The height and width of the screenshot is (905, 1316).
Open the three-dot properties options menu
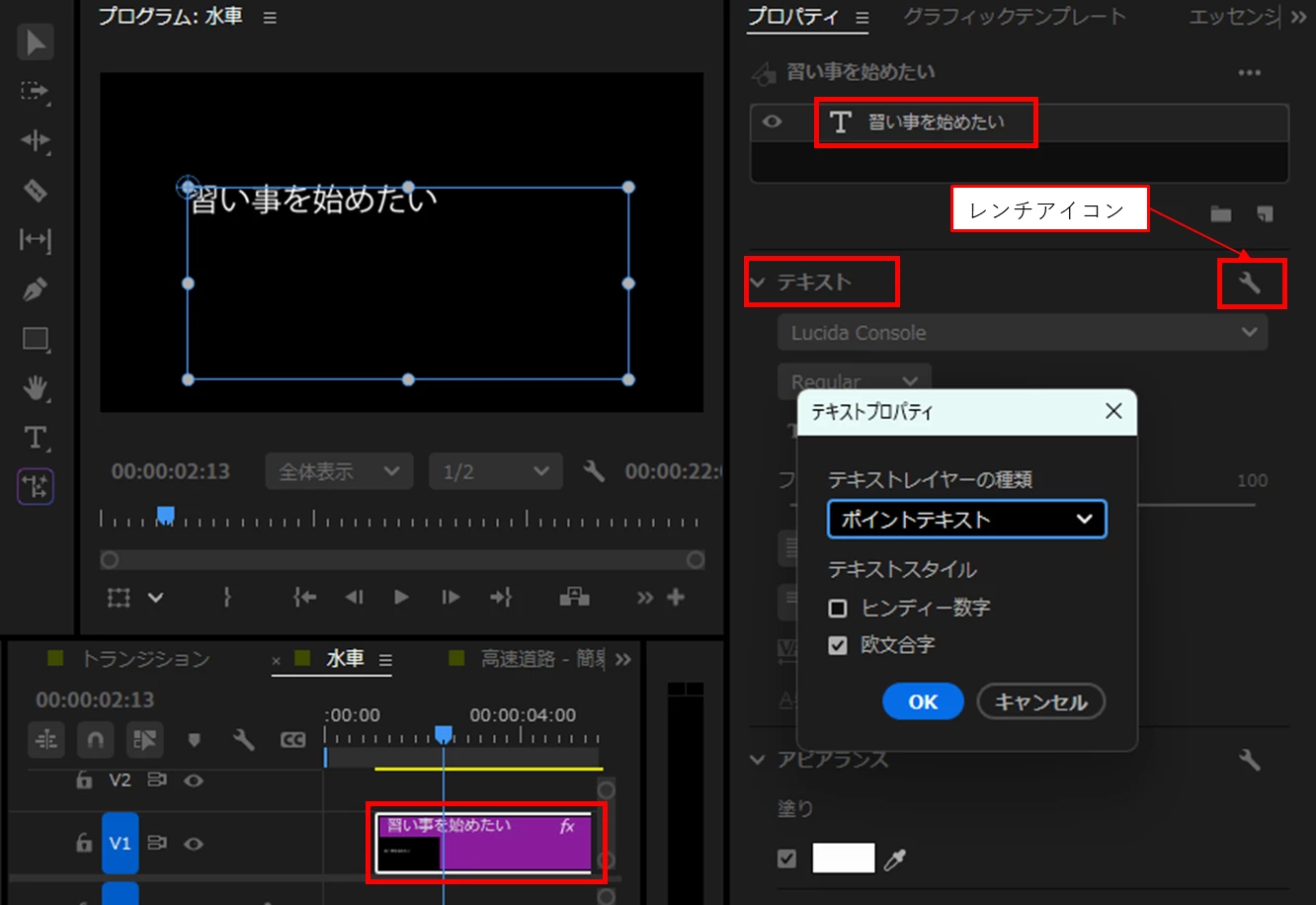click(1250, 73)
